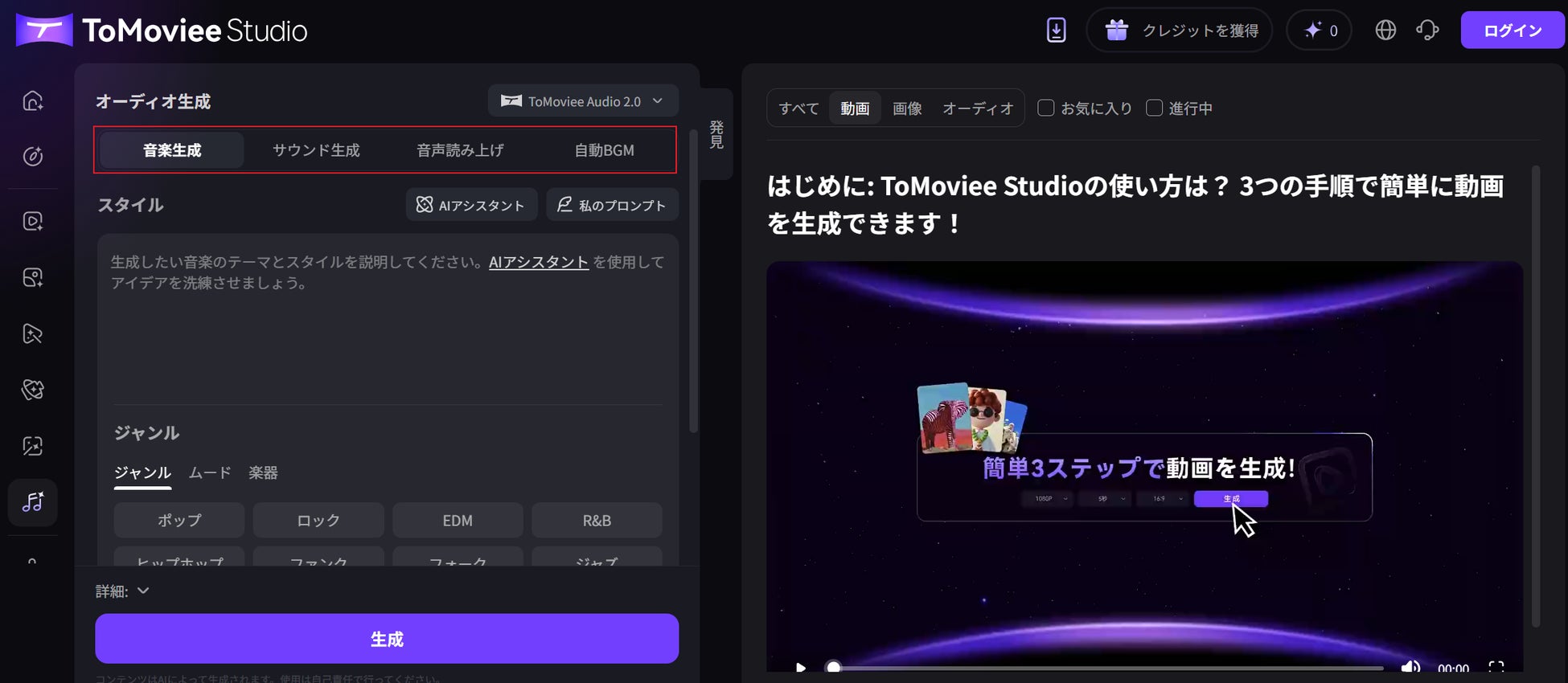Click the tutorial video progress bar
The height and width of the screenshot is (683, 1568).
(1107, 668)
